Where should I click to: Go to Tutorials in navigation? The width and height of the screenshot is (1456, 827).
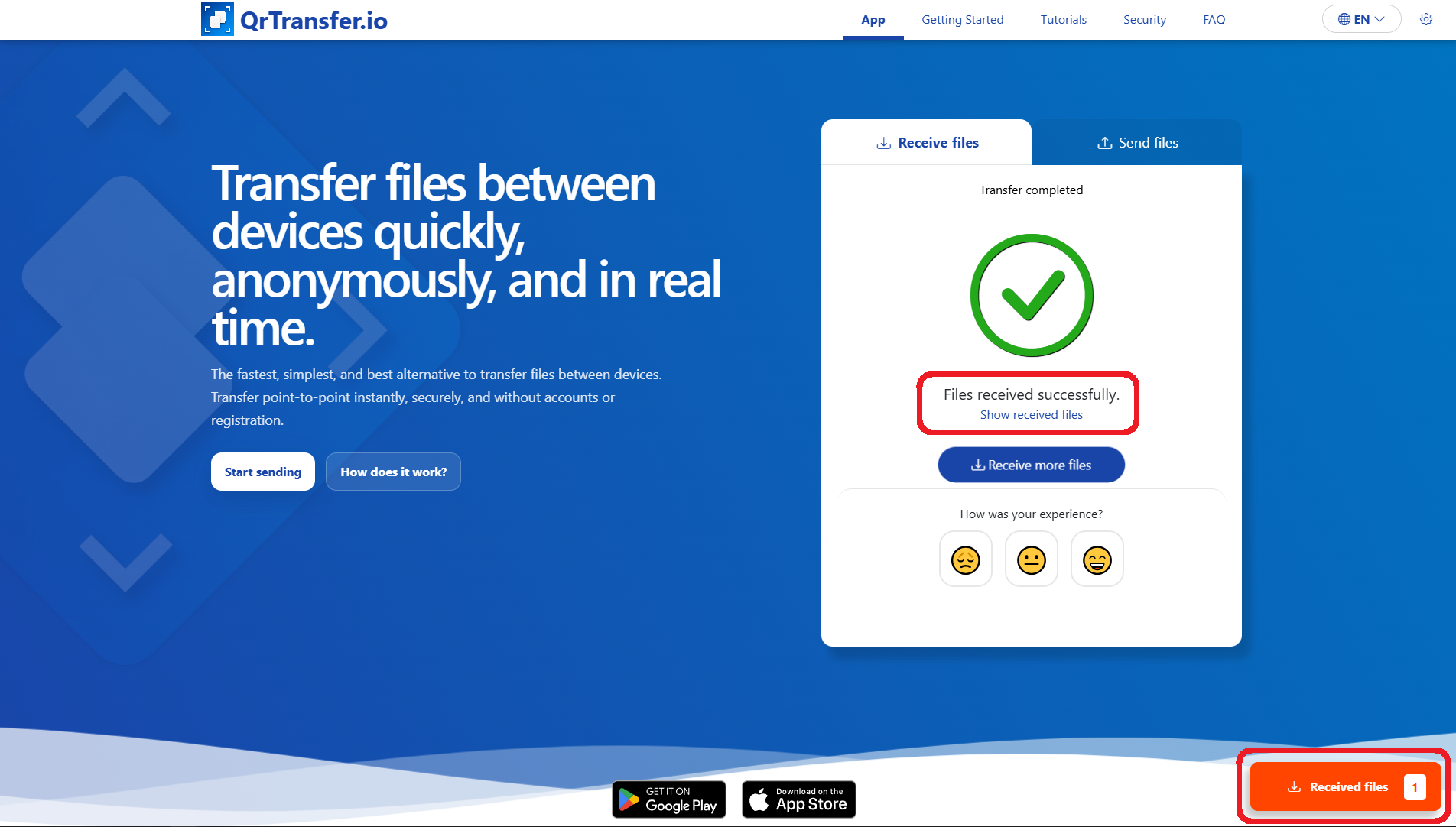(x=1063, y=20)
